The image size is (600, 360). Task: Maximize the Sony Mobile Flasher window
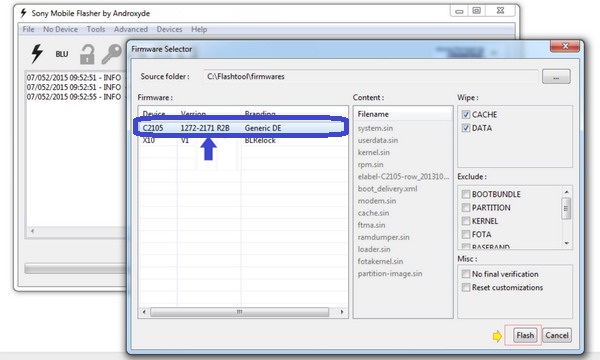476,11
